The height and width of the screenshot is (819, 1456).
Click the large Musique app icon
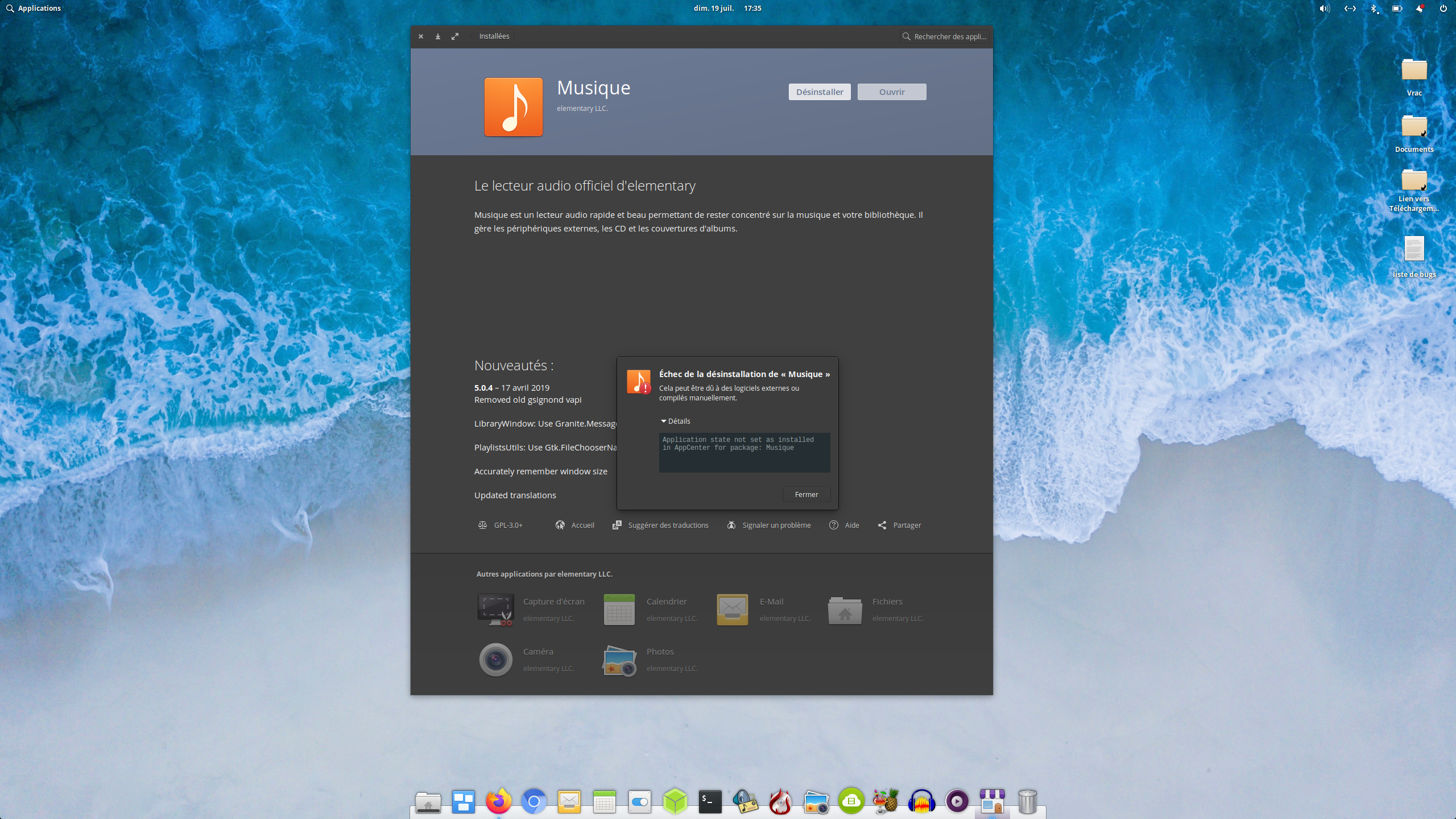[x=514, y=107]
